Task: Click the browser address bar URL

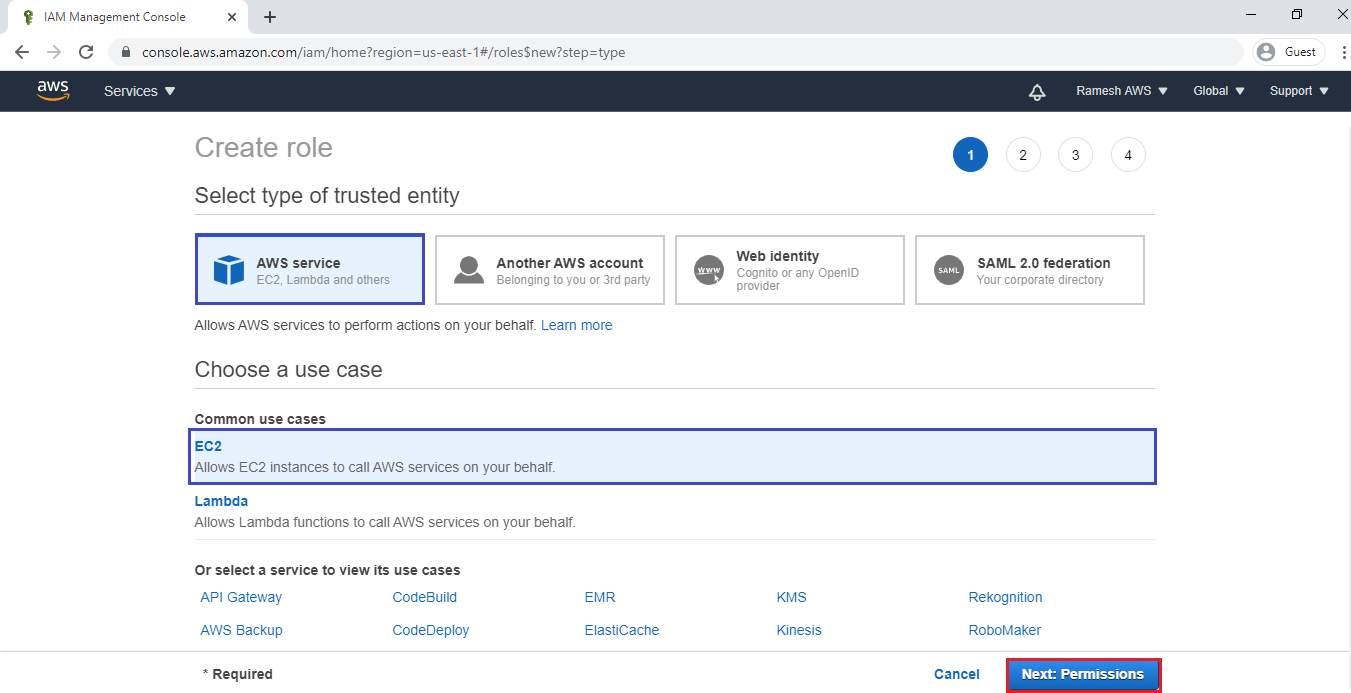Action: (x=383, y=52)
